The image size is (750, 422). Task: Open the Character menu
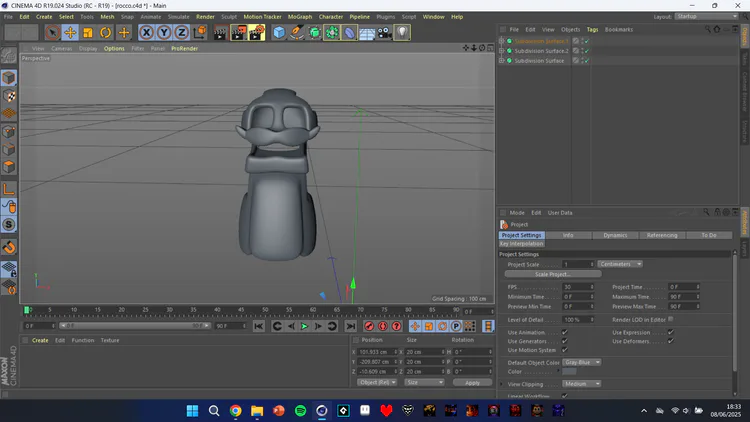pos(331,17)
